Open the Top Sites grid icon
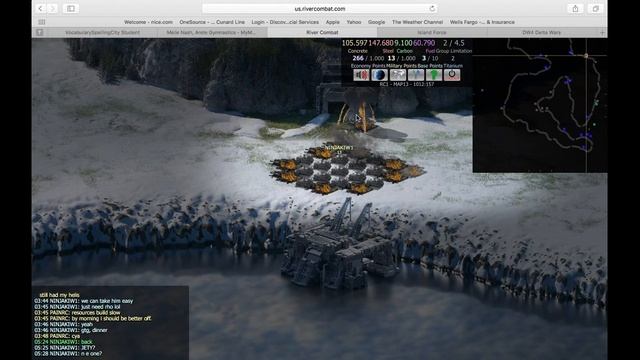The width and height of the screenshot is (640, 360). tap(42, 22)
